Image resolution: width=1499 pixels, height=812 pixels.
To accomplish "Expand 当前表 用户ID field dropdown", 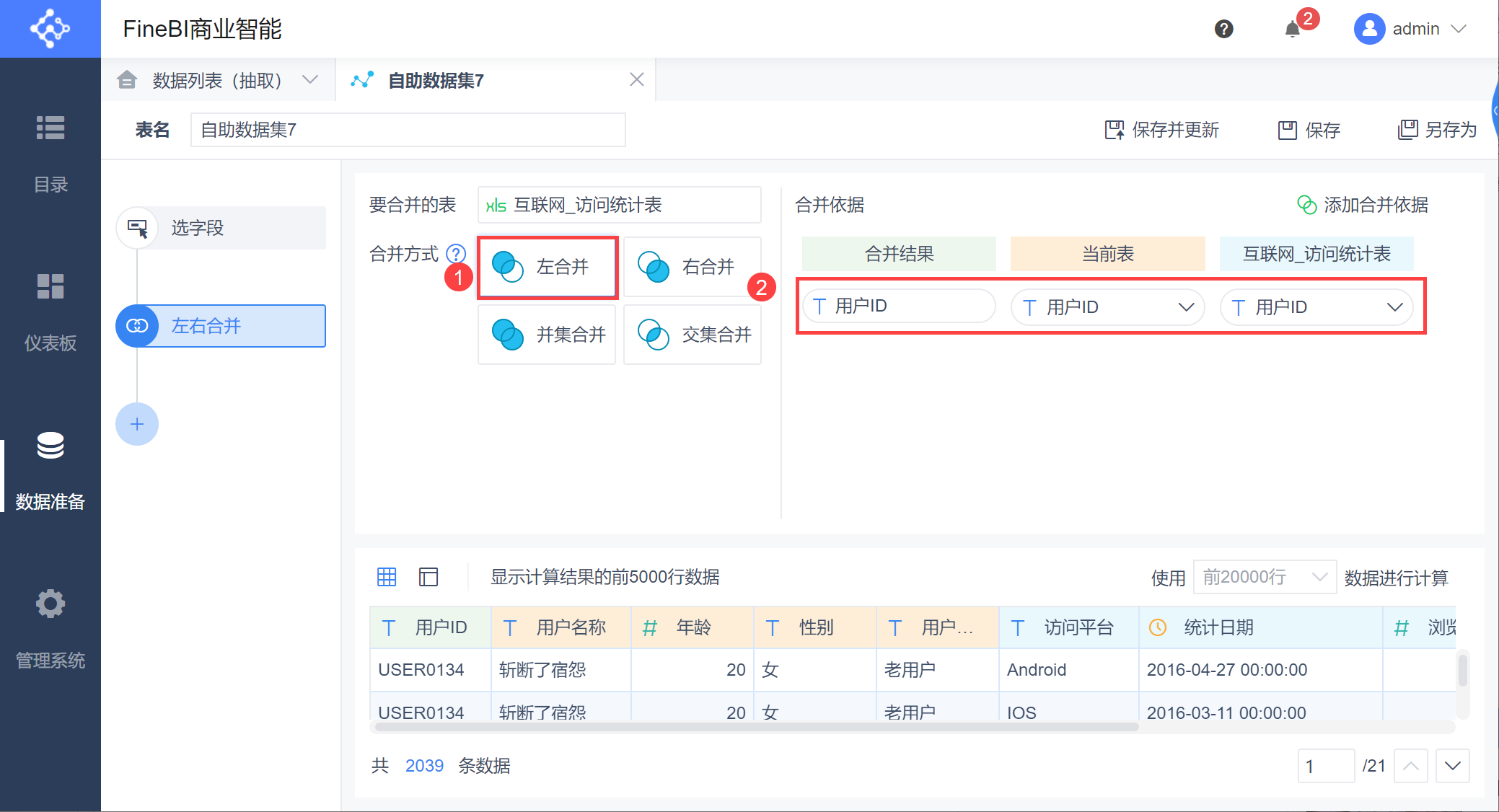I will [1185, 307].
